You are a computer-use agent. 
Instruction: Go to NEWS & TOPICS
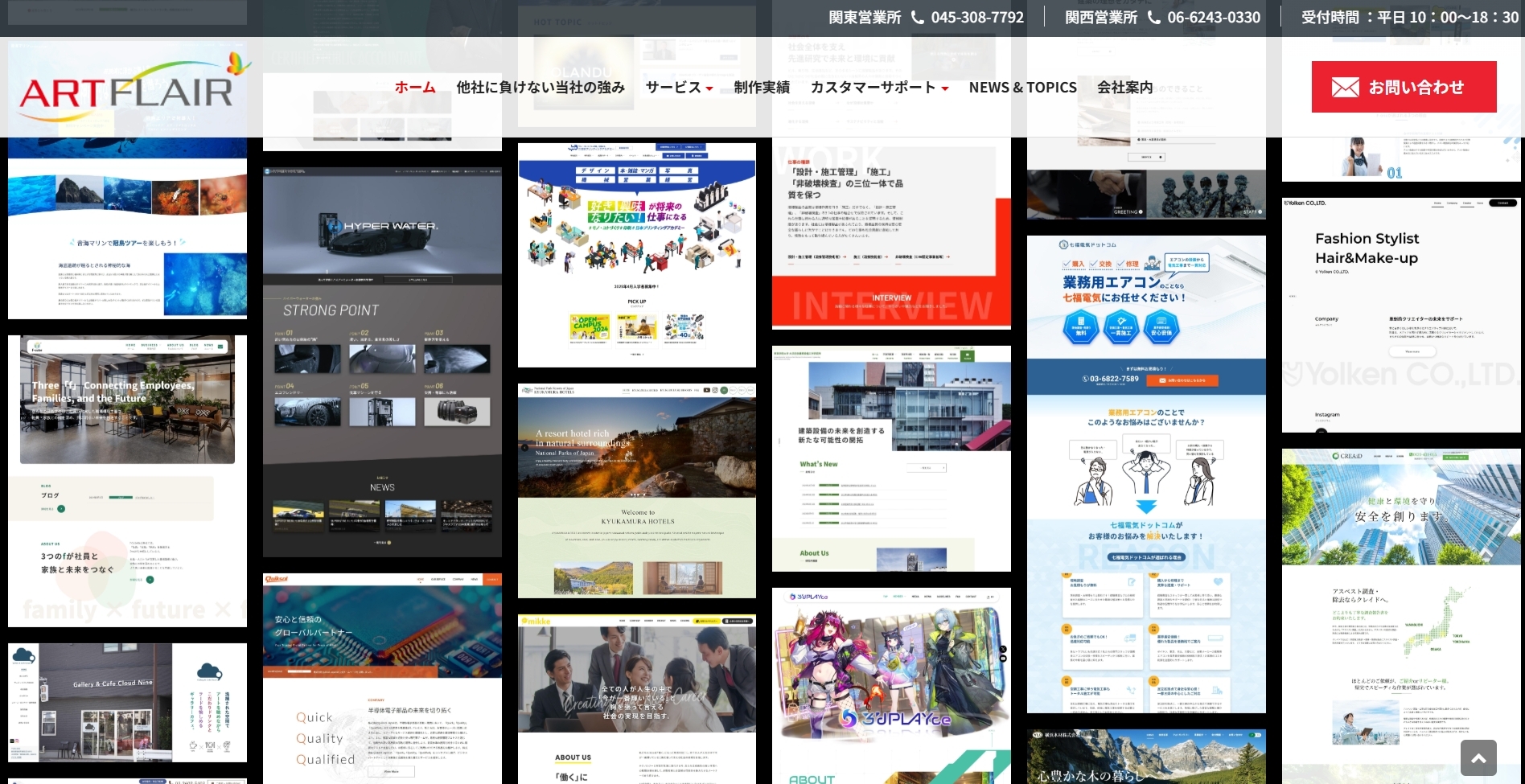(1022, 87)
